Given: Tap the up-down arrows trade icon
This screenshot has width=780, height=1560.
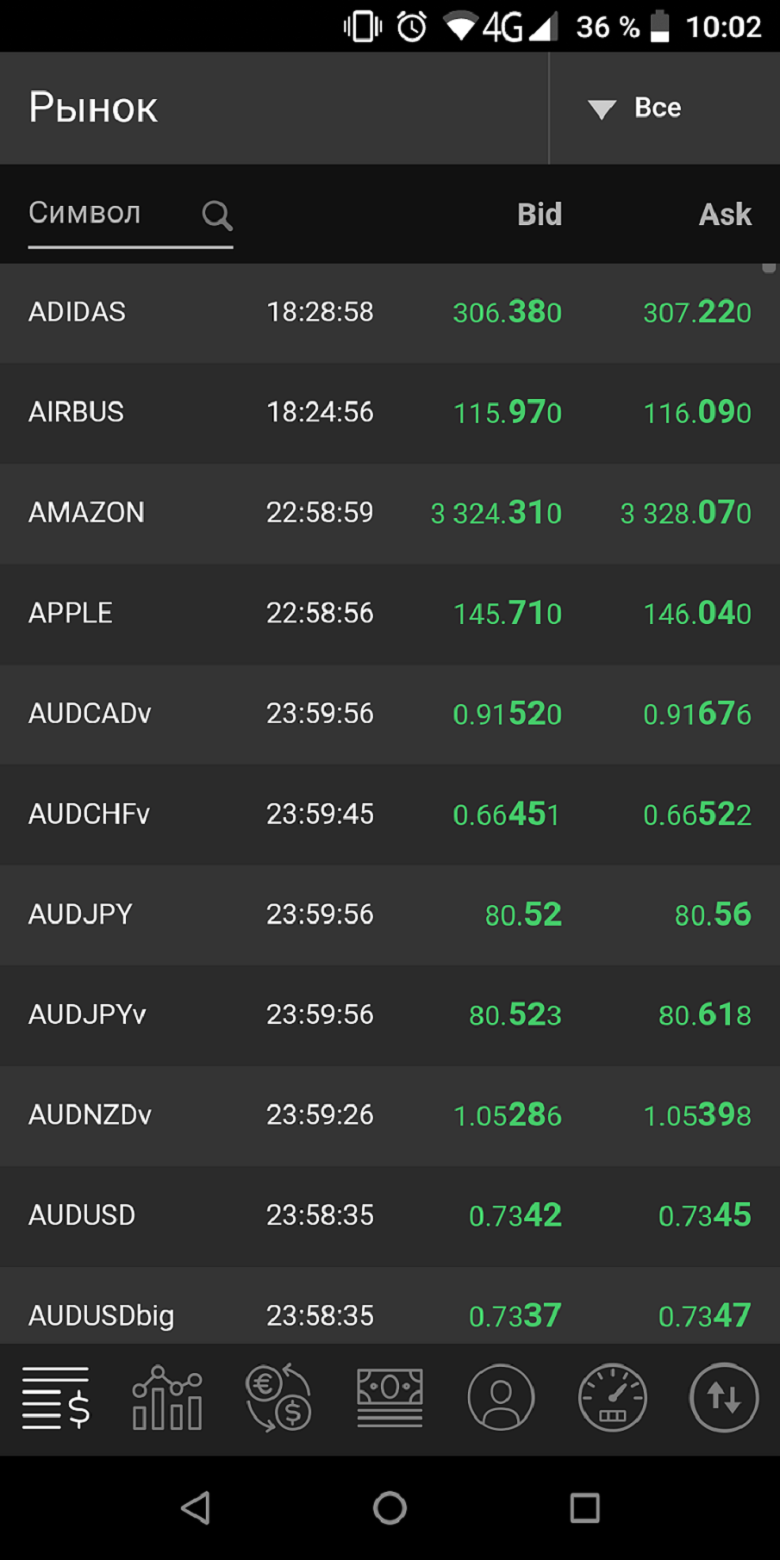Looking at the screenshot, I should tap(724, 1397).
